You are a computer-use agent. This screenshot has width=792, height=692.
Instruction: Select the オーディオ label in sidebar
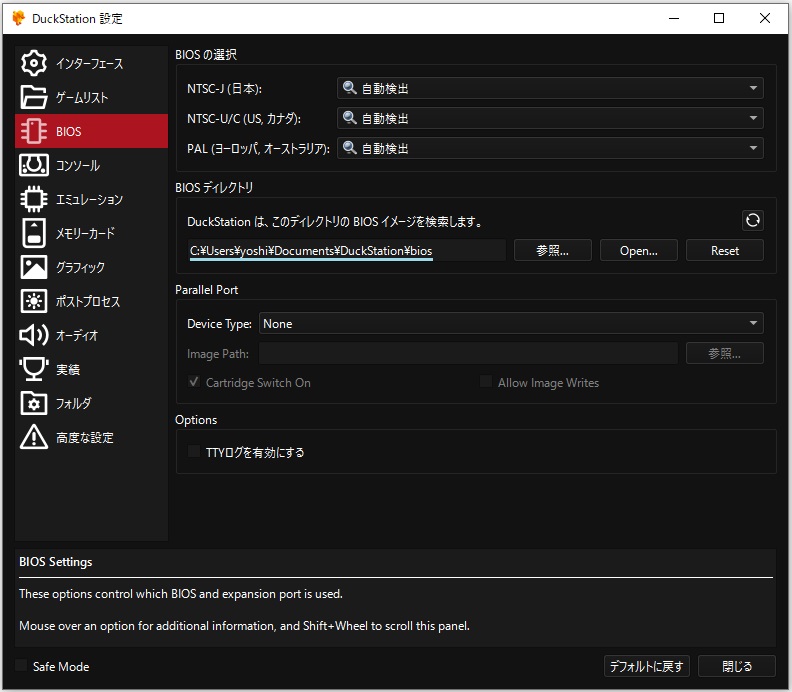click(77, 335)
